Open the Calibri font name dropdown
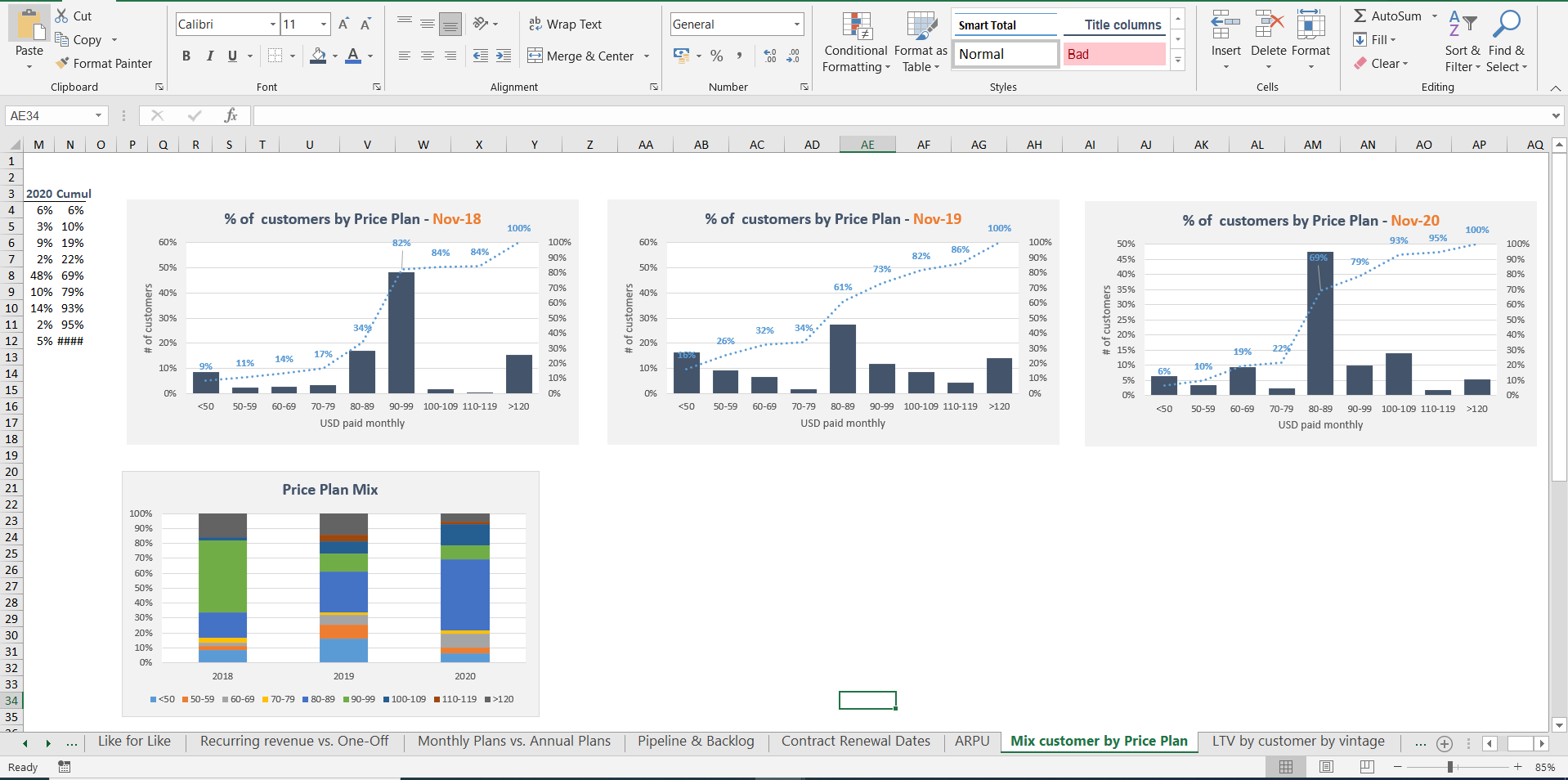Image resolution: width=1568 pixels, height=780 pixels. [x=273, y=25]
